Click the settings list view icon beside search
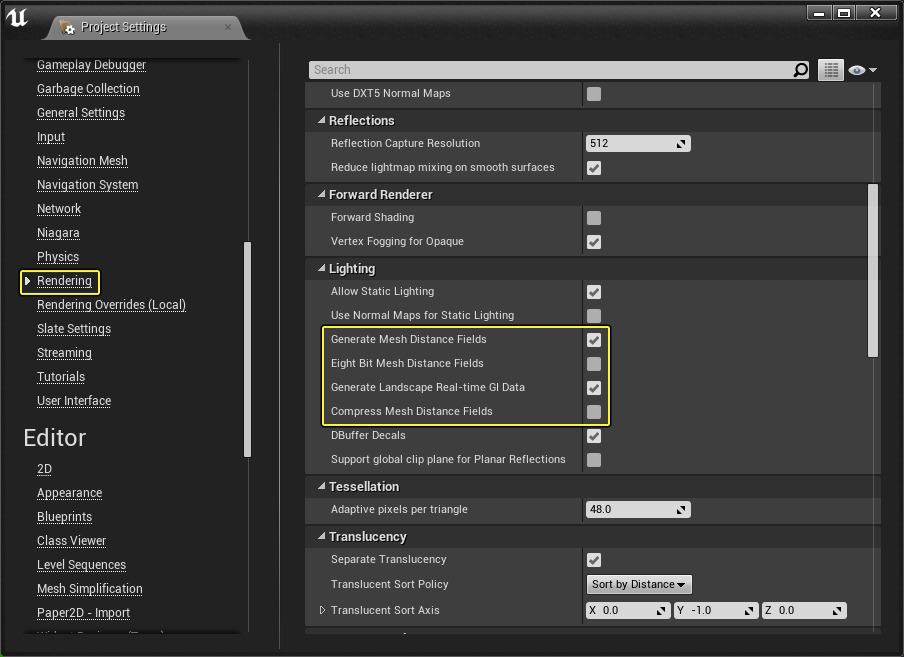 [830, 70]
